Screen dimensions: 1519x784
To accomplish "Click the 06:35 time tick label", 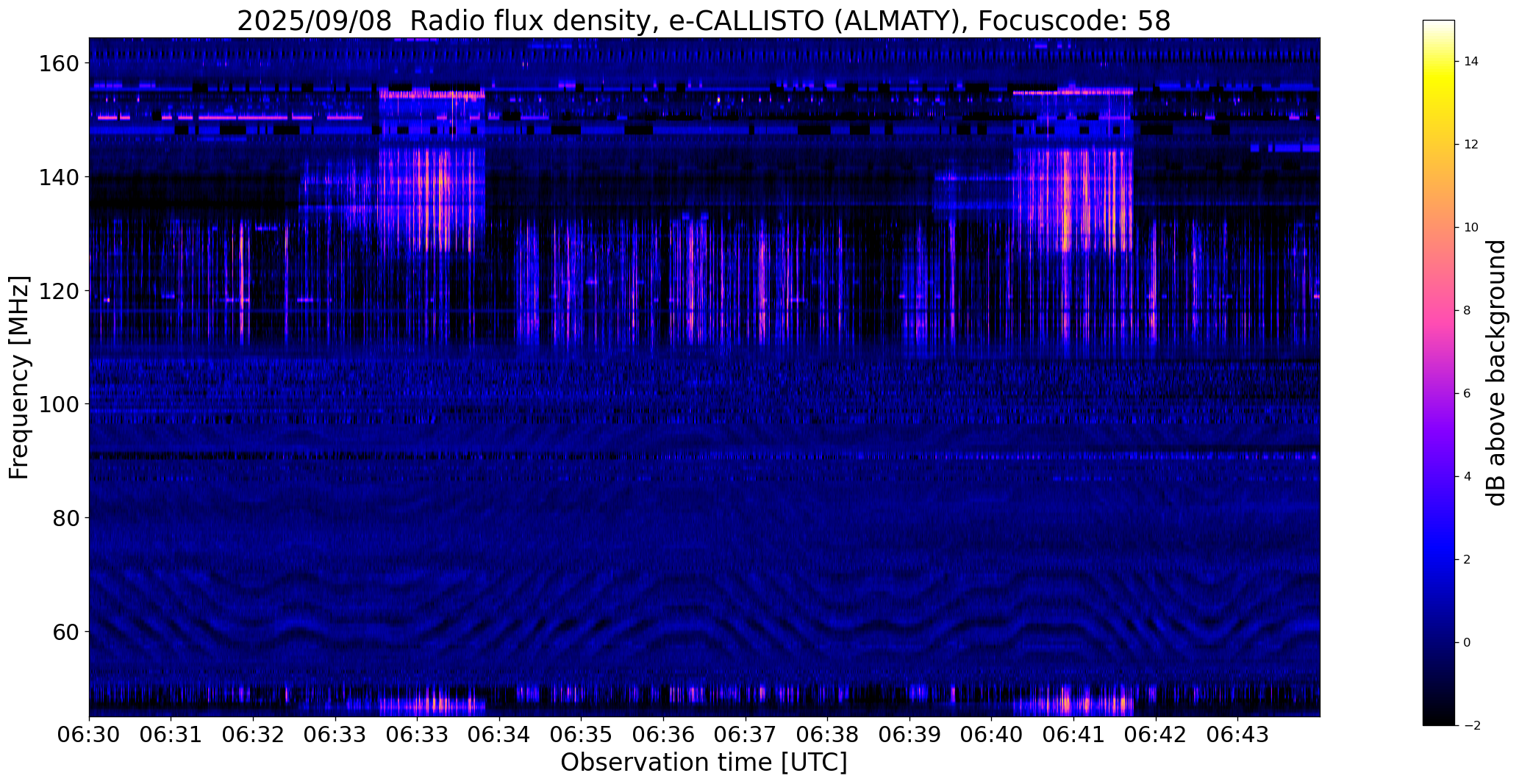I will (582, 735).
